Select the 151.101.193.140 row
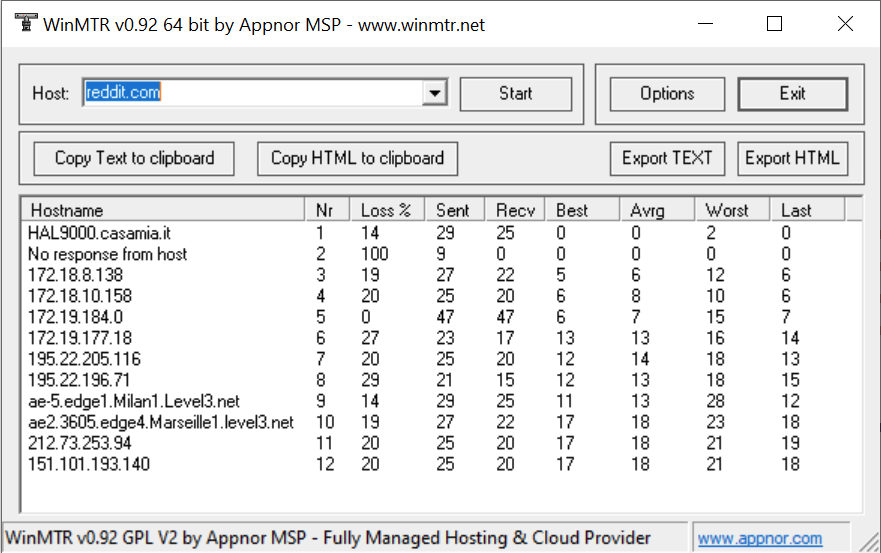Image resolution: width=881 pixels, height=553 pixels. (x=441, y=464)
